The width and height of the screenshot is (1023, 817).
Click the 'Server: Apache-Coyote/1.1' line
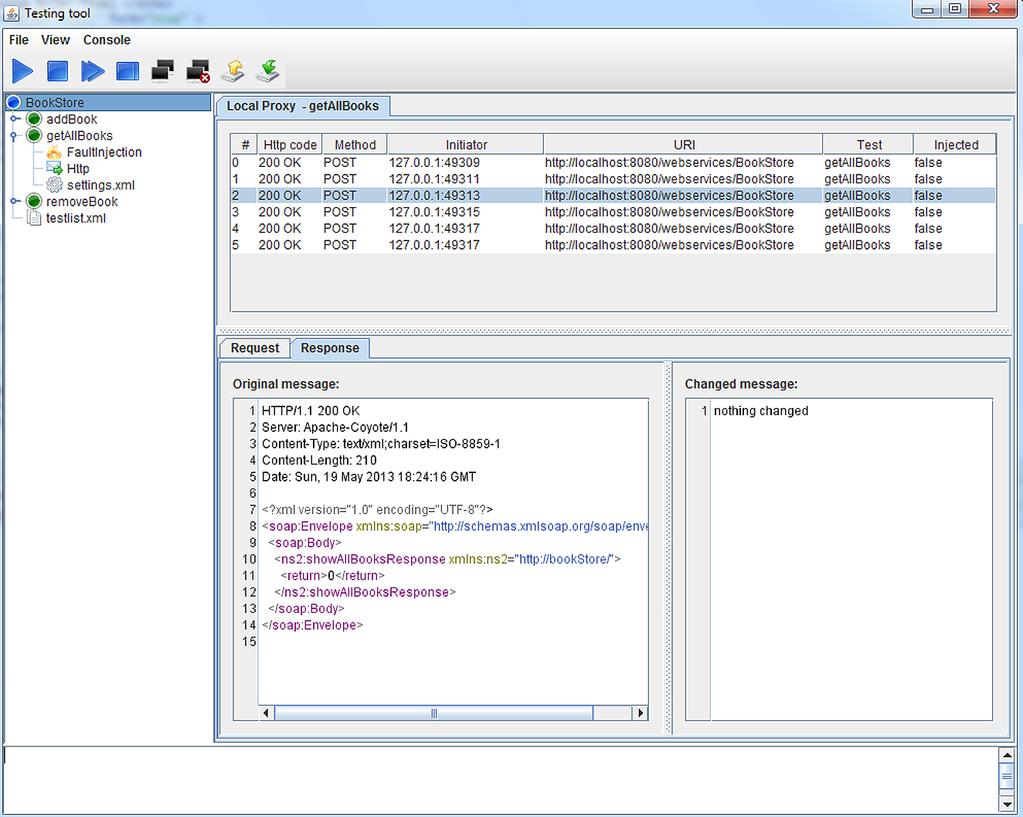[335, 427]
